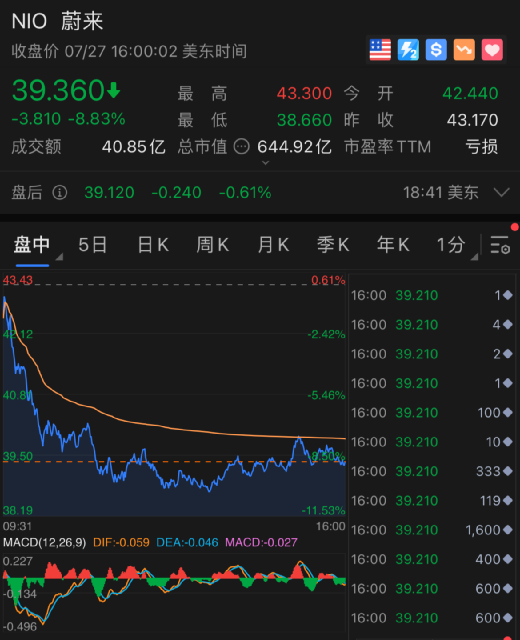Tap the trade row with volume 1,600

[x=432, y=530]
